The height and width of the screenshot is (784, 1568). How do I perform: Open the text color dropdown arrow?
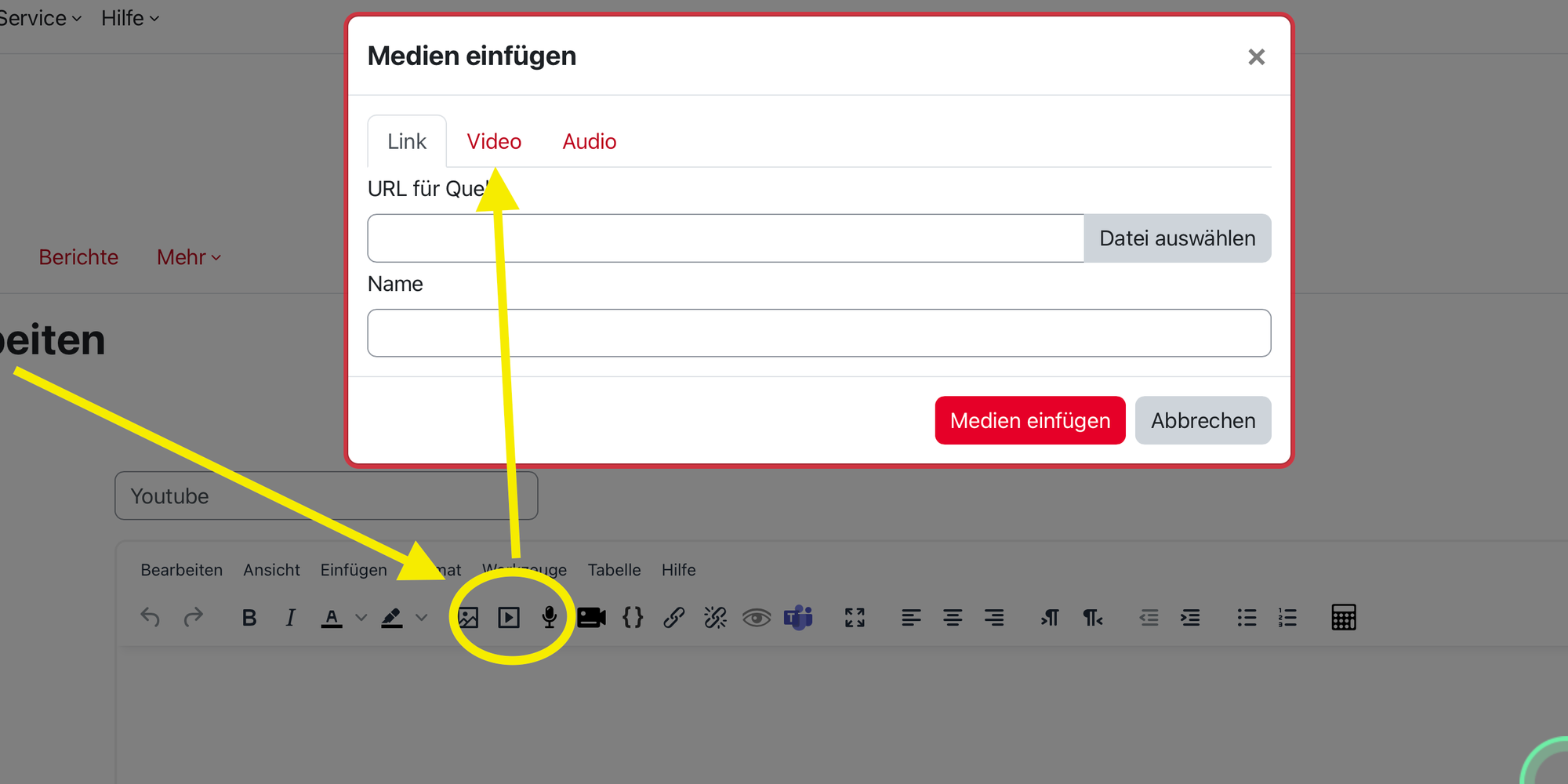tap(361, 618)
